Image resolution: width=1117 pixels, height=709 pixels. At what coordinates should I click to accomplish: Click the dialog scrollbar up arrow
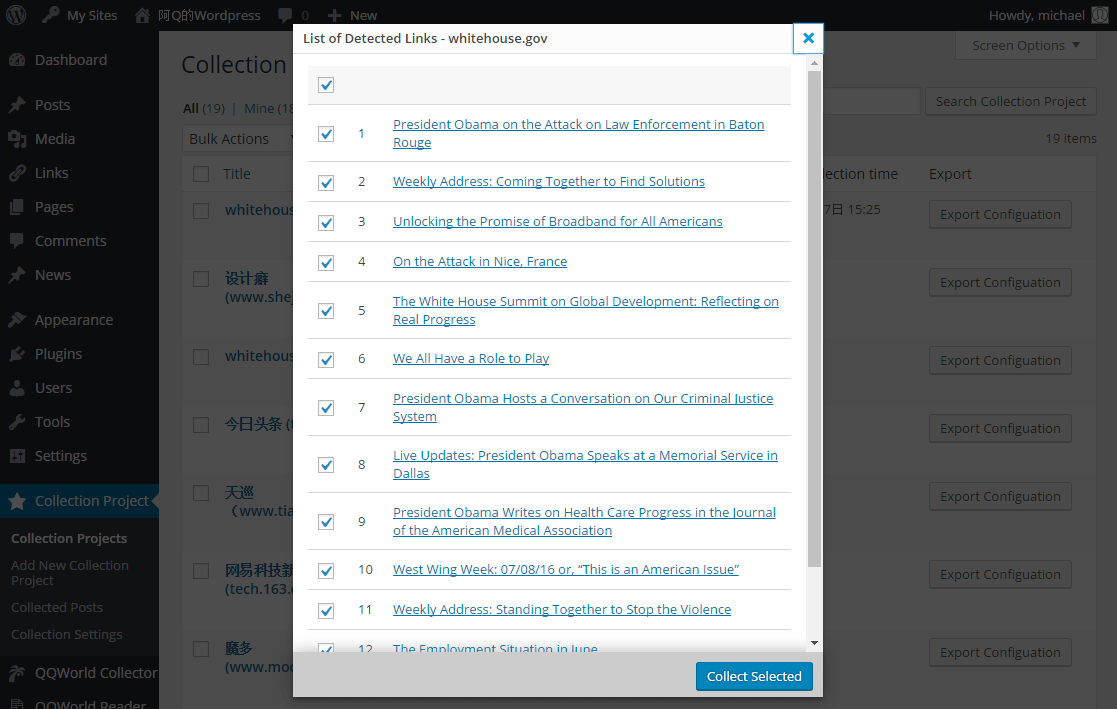point(814,63)
